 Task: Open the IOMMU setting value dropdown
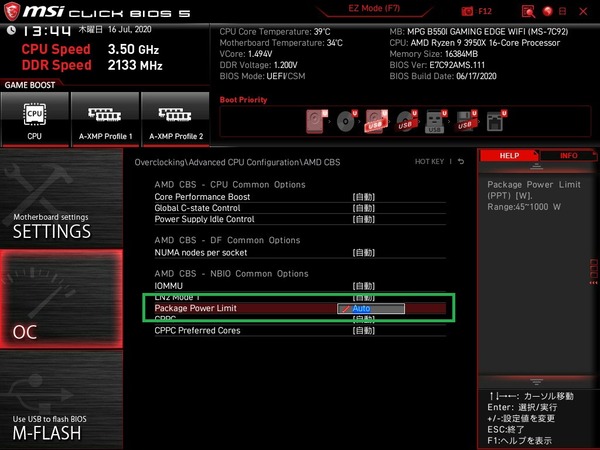click(363, 286)
